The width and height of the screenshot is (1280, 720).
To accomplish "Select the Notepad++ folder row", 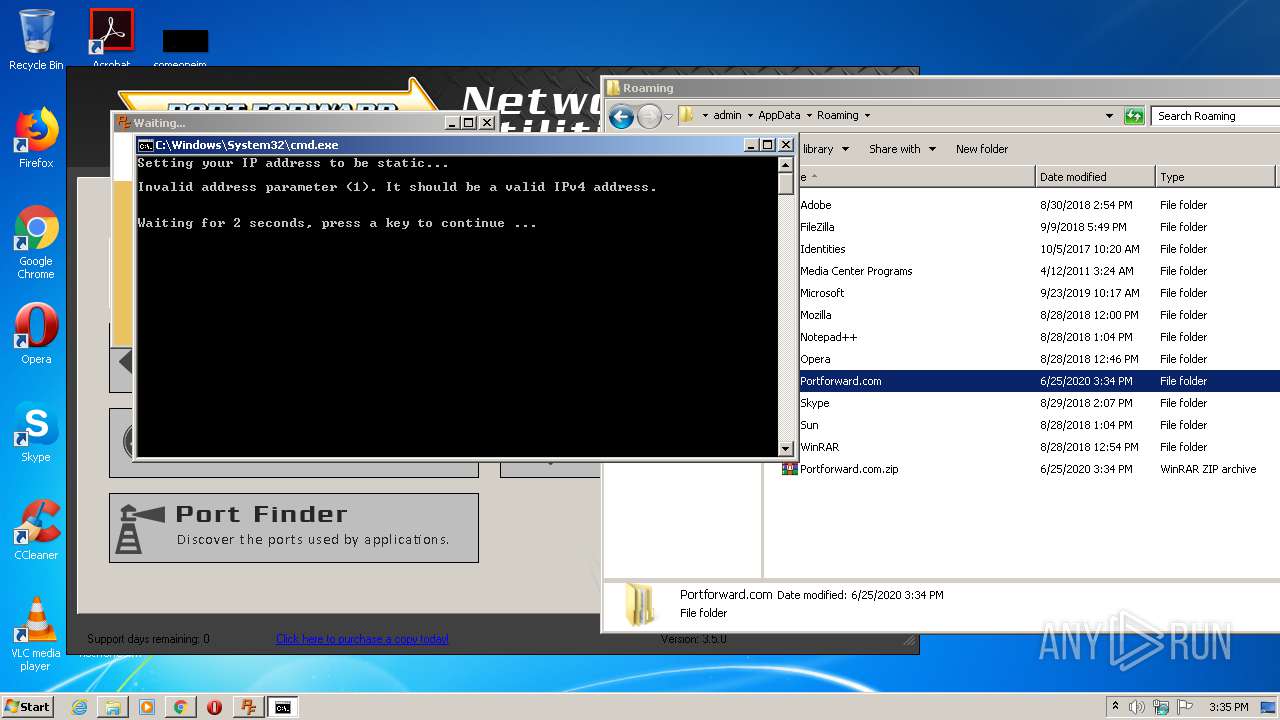I will pyautogui.click(x=1030, y=337).
